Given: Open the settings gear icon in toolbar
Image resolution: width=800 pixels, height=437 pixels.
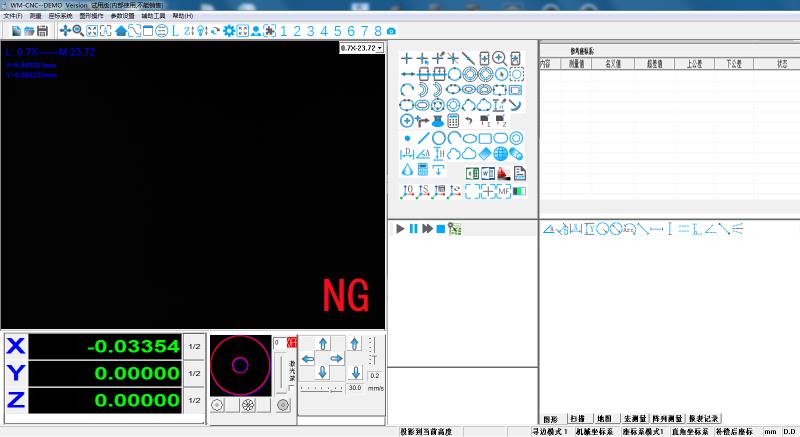Looking at the screenshot, I should coord(229,31).
